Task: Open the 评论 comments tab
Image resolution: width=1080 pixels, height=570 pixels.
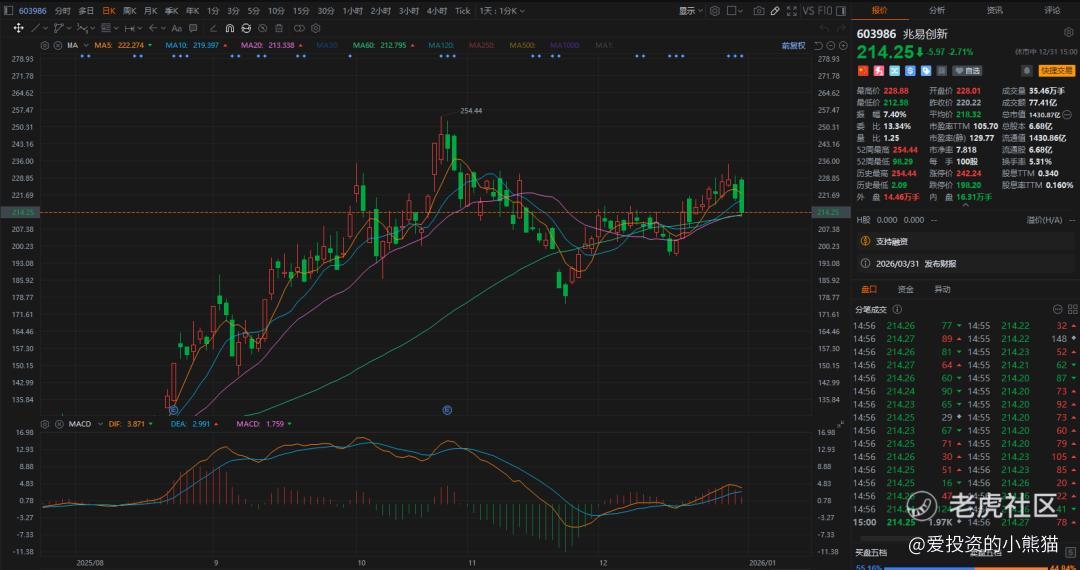Action: (1052, 10)
